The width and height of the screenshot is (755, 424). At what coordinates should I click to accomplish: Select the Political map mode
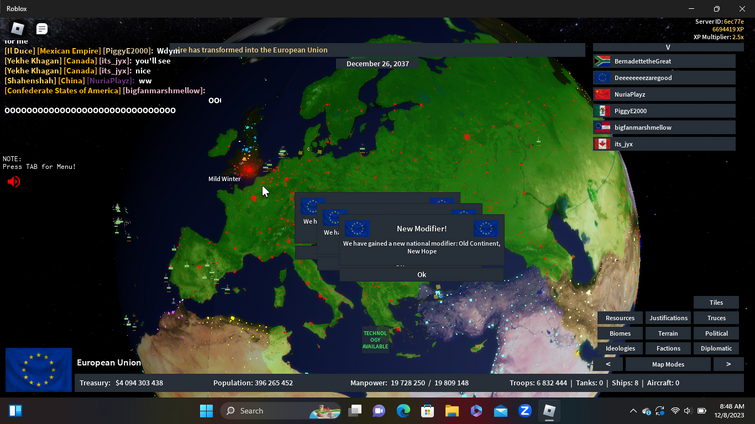(716, 333)
